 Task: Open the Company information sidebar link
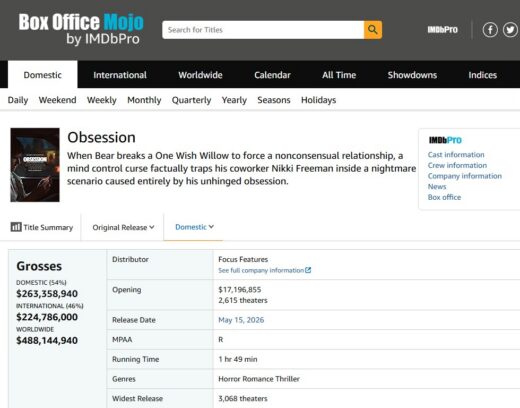(x=465, y=176)
